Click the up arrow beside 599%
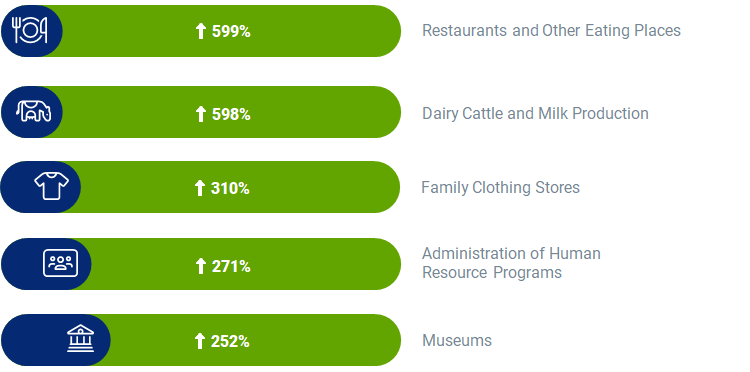 [201, 32]
